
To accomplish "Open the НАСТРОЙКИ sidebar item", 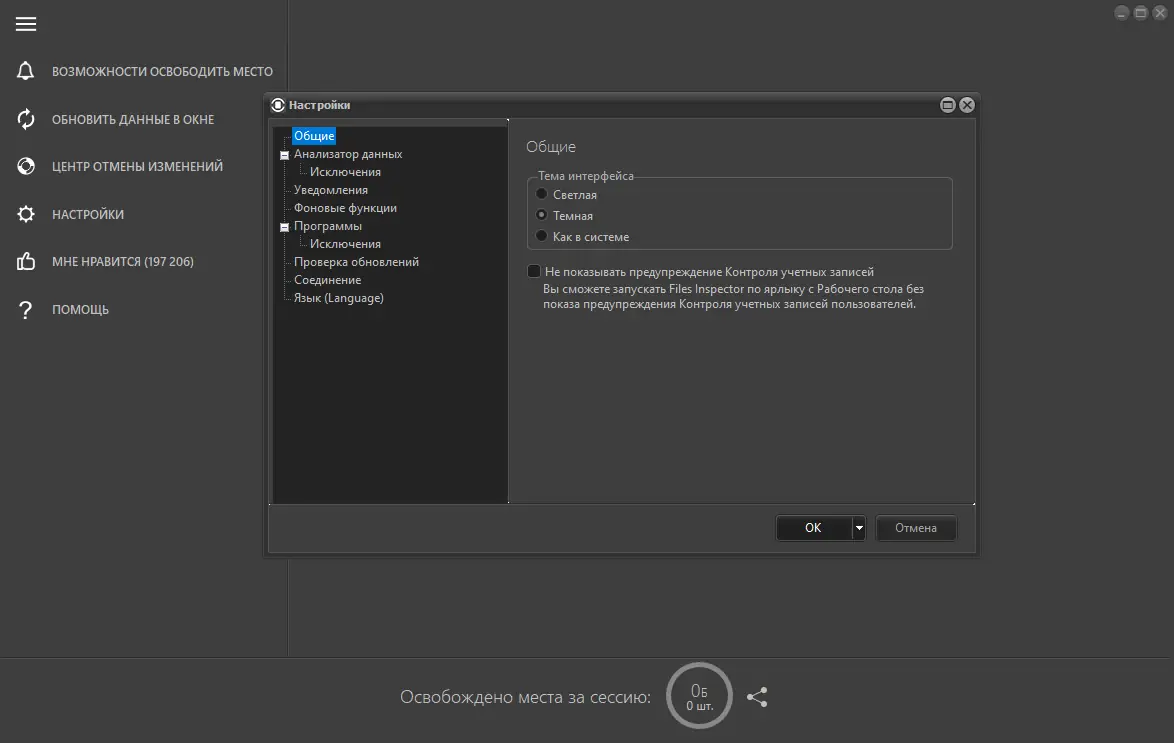I will 88,214.
